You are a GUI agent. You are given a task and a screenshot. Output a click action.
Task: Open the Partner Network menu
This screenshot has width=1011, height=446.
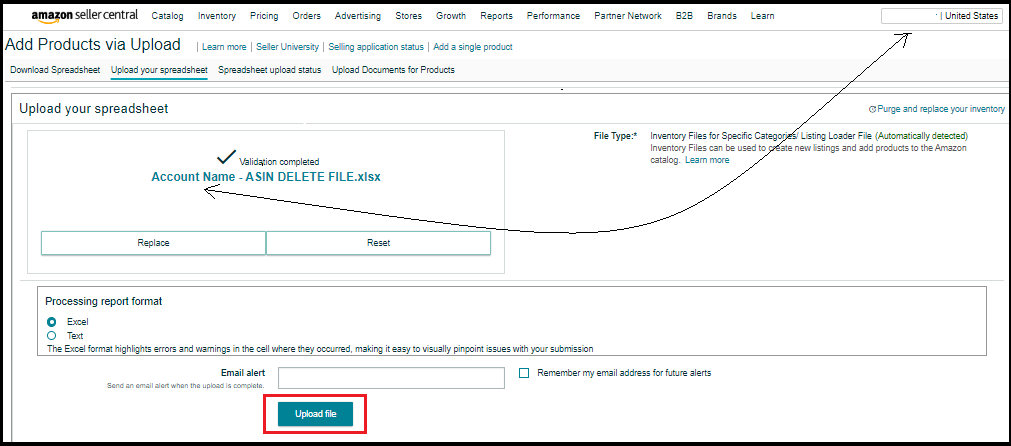tap(628, 15)
